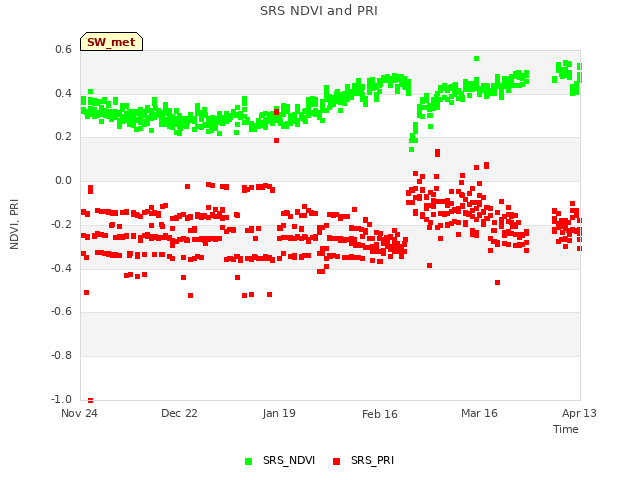This screenshot has width=640, height=480.
Task: Select the Mar 16 x-axis label
Action: tap(479, 413)
